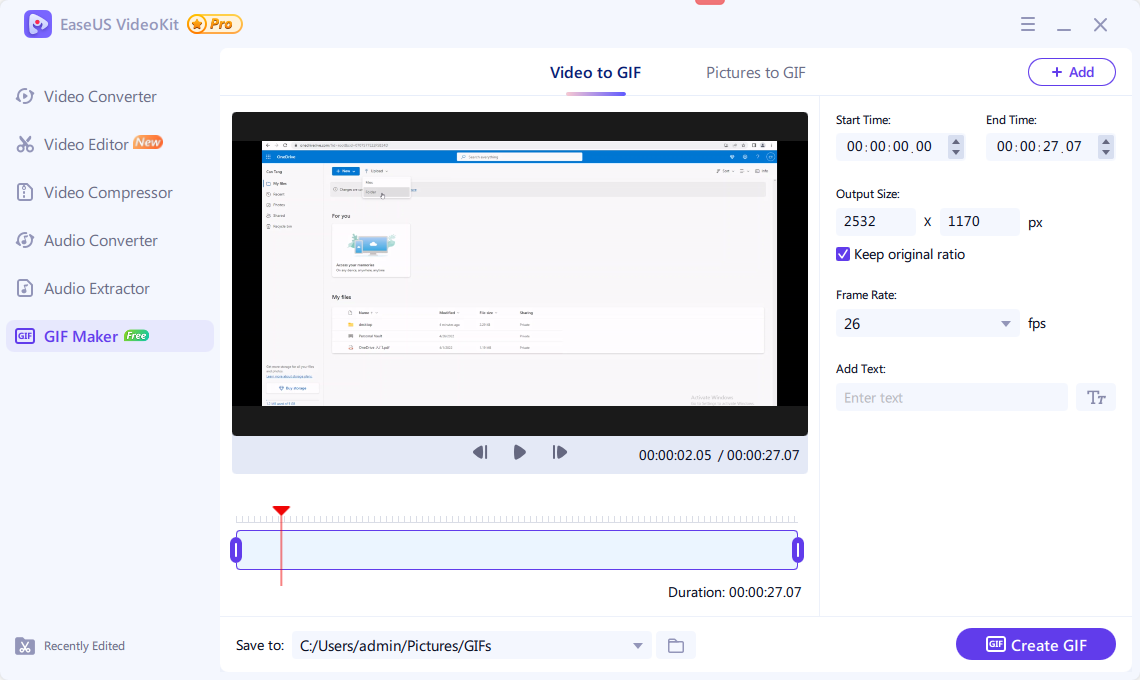Click the Video Editor scissors icon

point(25,144)
